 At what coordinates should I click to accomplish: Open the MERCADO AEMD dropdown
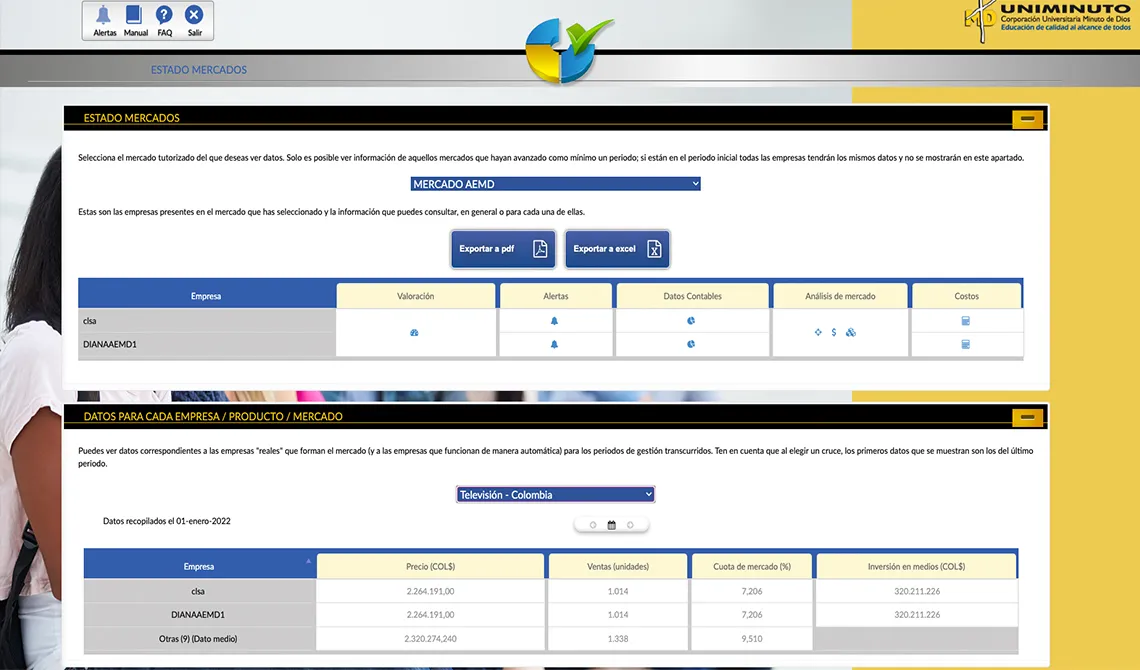555,184
